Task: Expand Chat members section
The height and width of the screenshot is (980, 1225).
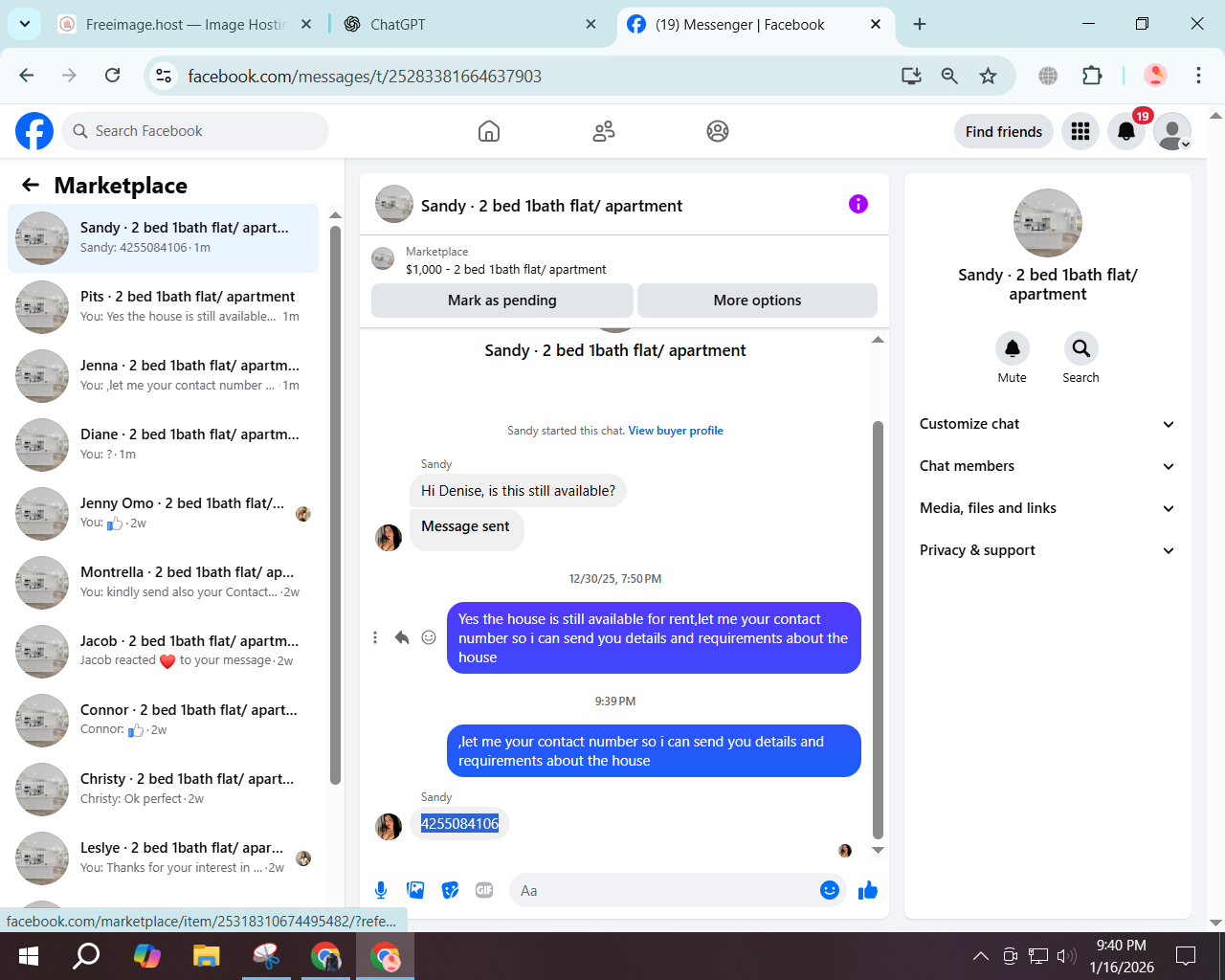Action: click(x=1048, y=466)
